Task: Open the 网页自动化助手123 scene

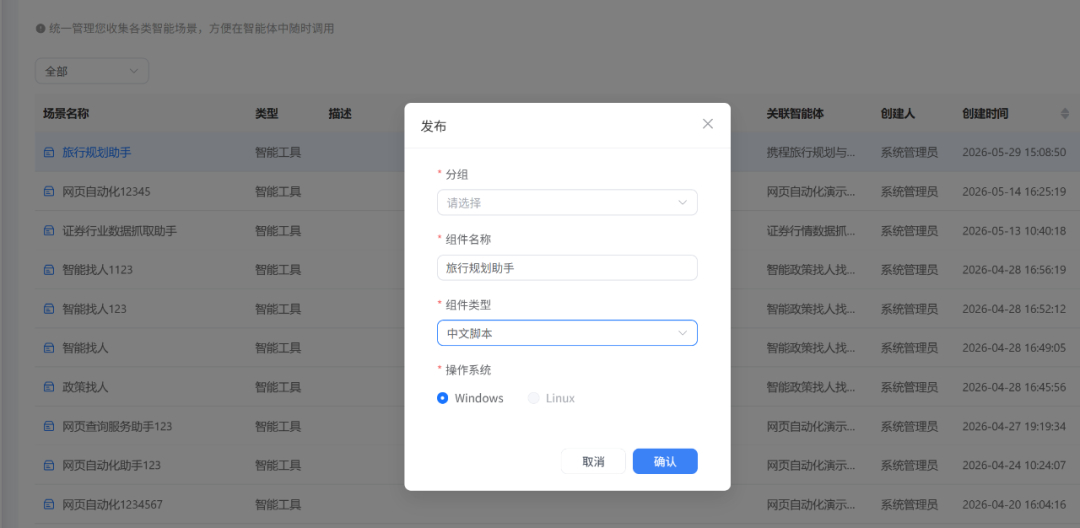Action: [111, 465]
